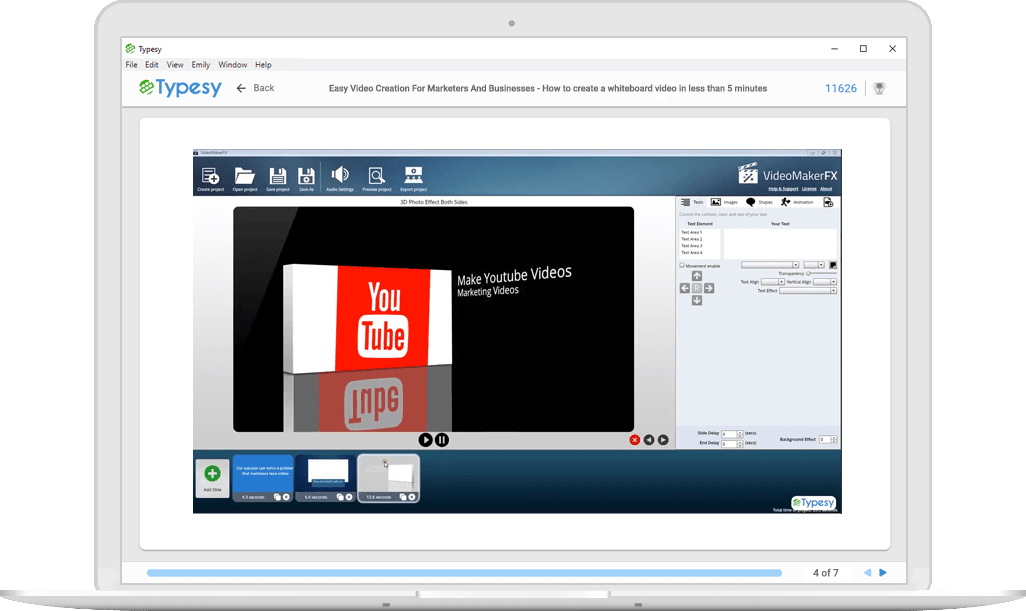The image size is (1026, 611).
Task: Open the Text Align dropdown
Action: [x=773, y=282]
